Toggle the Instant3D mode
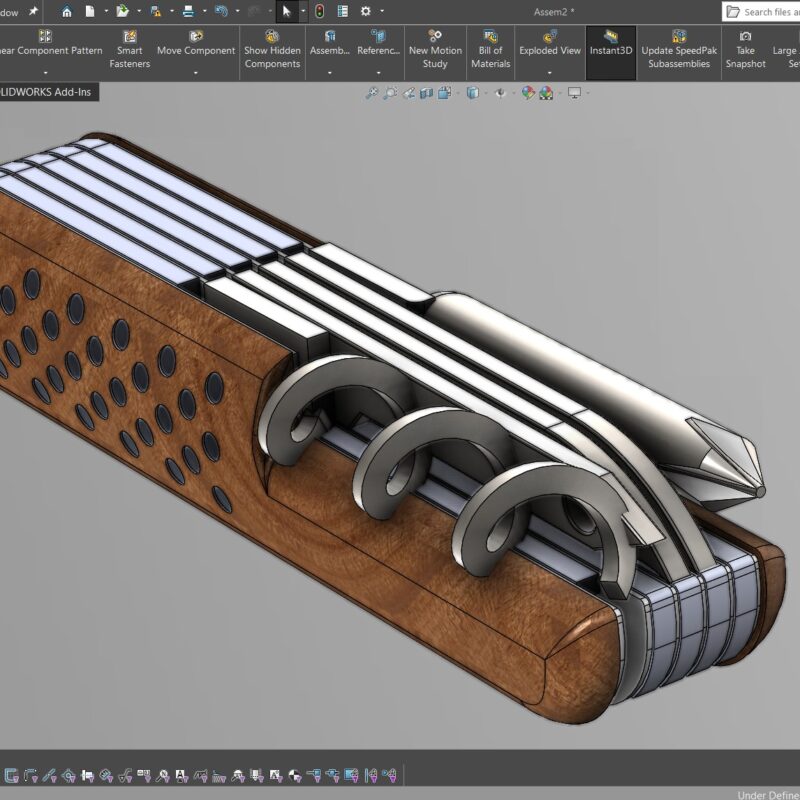This screenshot has width=800, height=800. point(611,50)
